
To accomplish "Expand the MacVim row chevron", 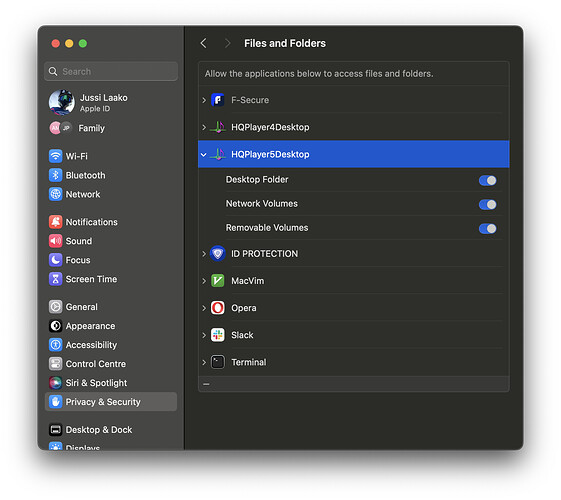I will (x=204, y=281).
